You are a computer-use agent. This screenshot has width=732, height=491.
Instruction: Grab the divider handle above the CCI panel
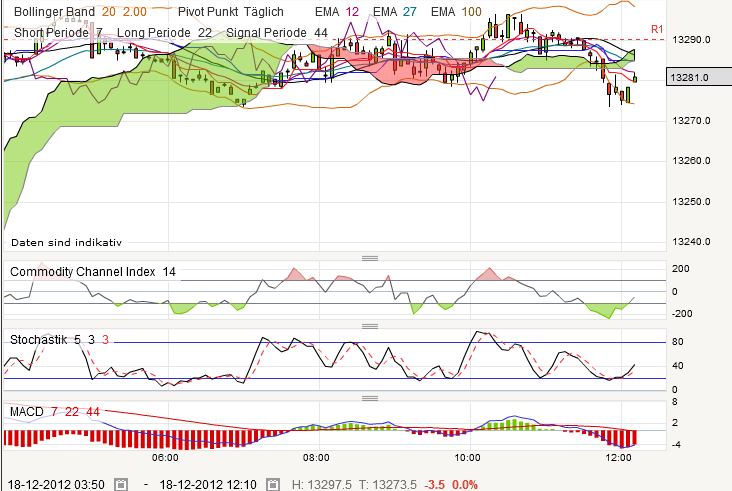pos(370,258)
